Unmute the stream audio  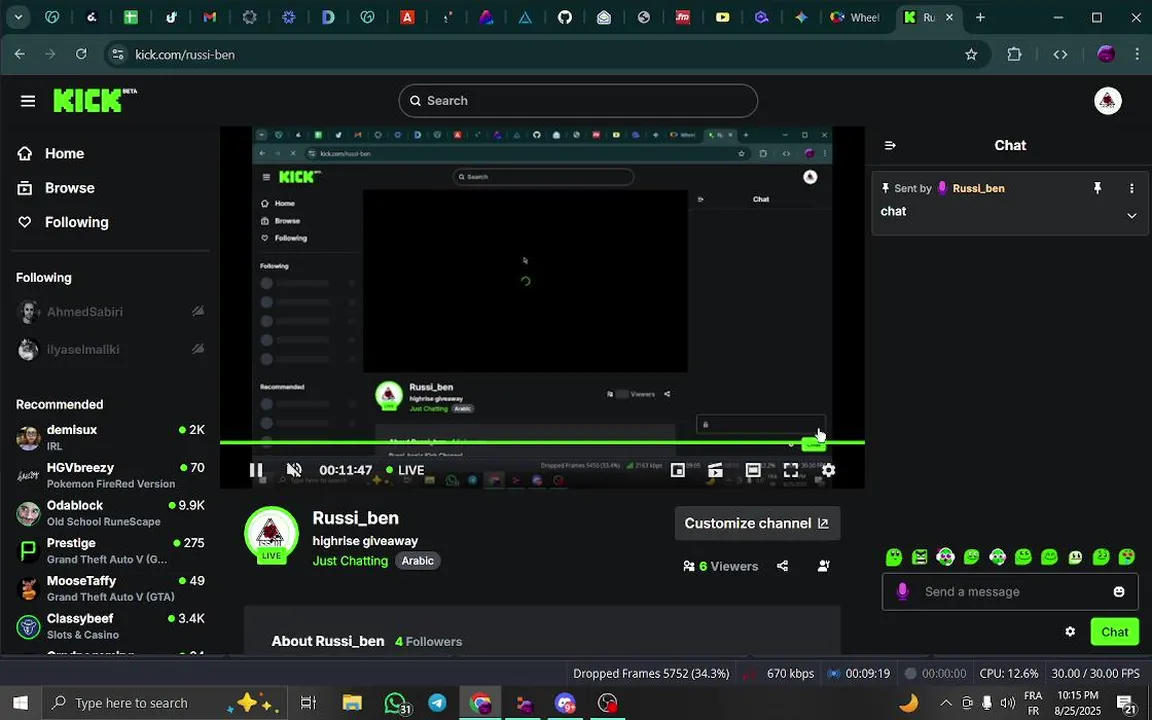294,470
